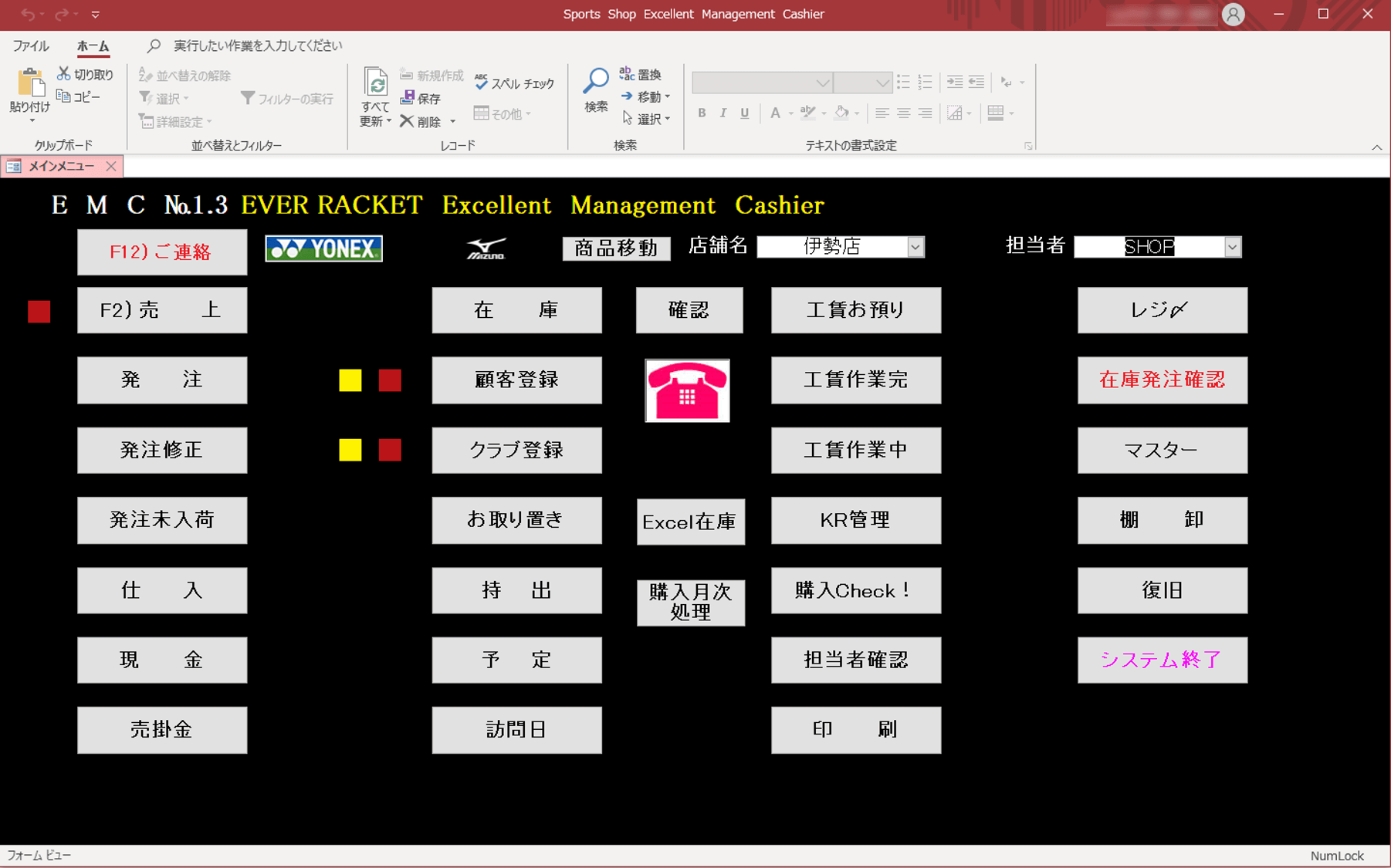Click the Mizuno logo icon
The image size is (1391, 868).
[x=486, y=248]
